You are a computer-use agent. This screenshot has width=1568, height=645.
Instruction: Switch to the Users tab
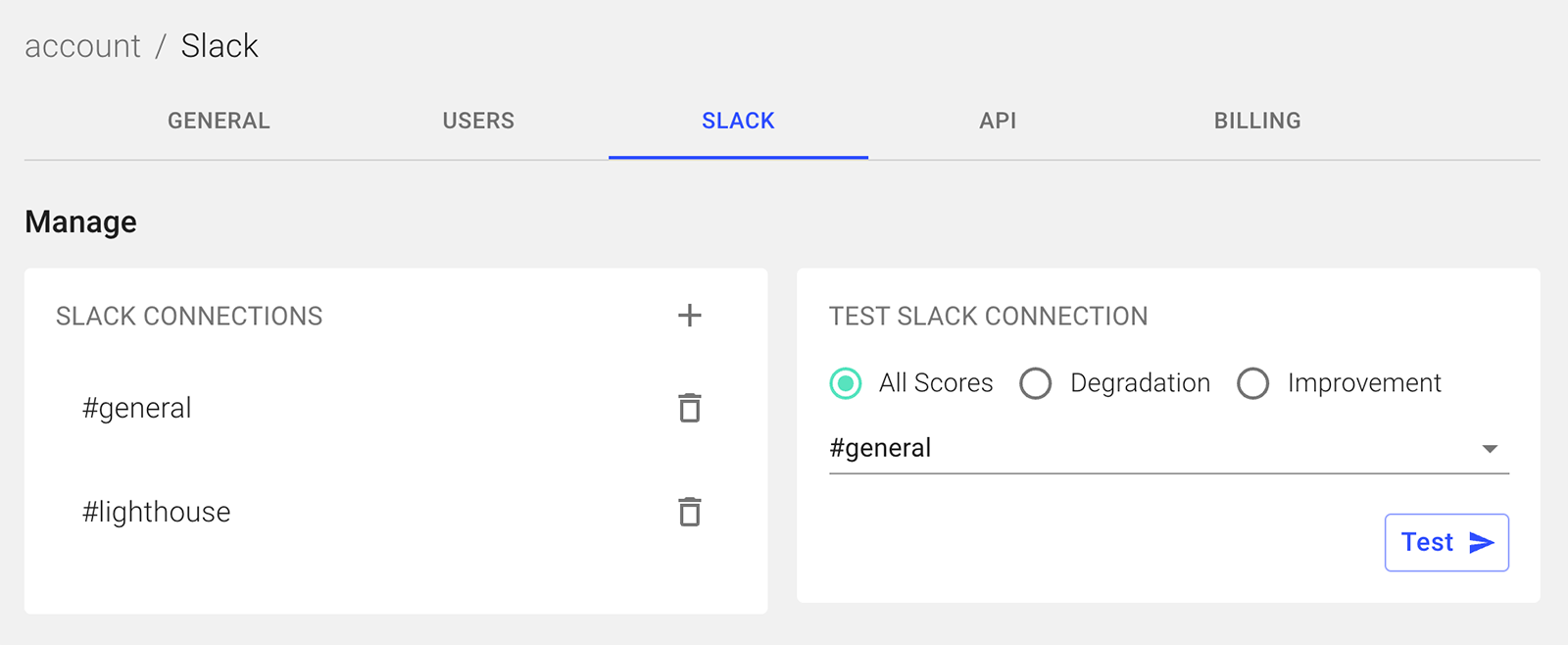coord(478,121)
